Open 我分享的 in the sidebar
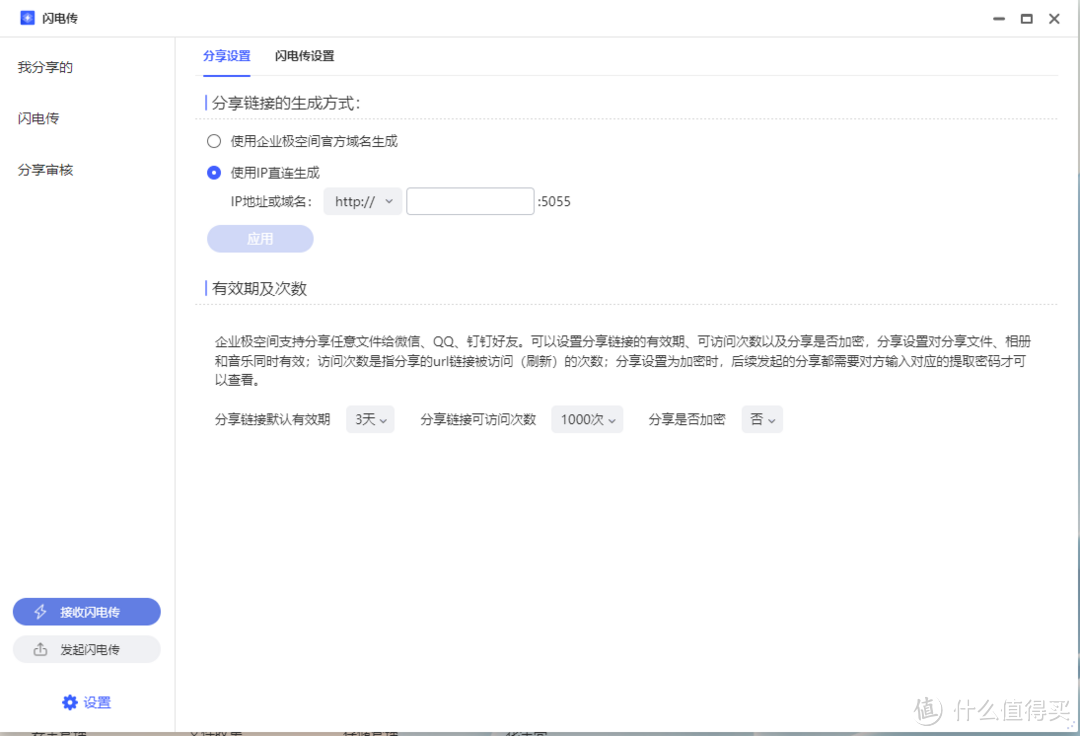The height and width of the screenshot is (736, 1080). [x=46, y=67]
